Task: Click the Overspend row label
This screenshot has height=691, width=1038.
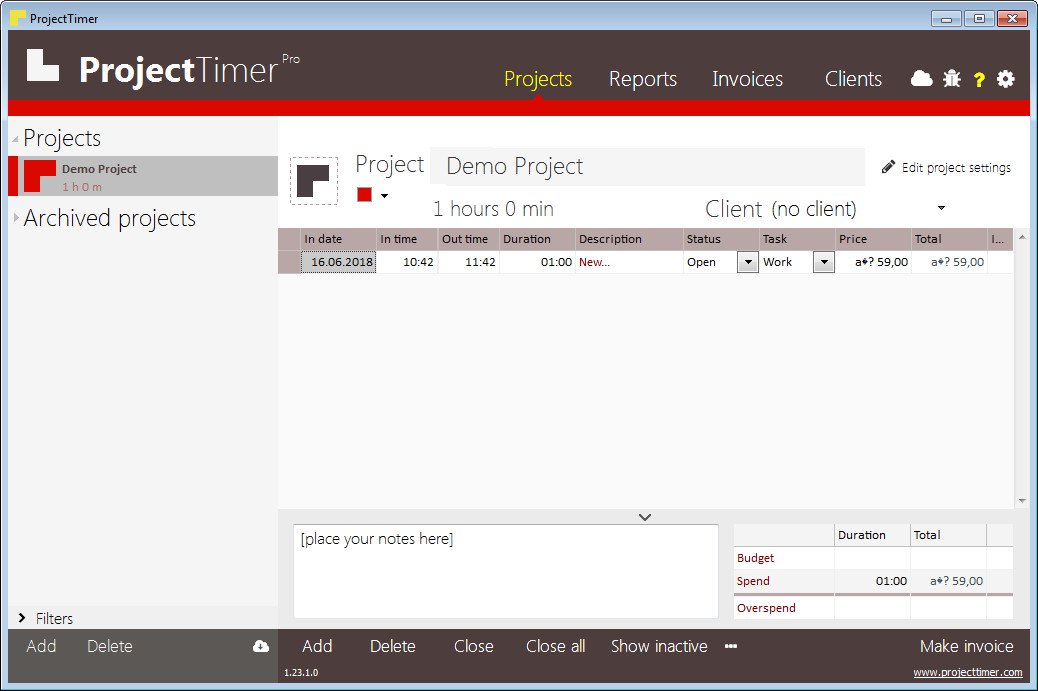Action: pos(766,608)
